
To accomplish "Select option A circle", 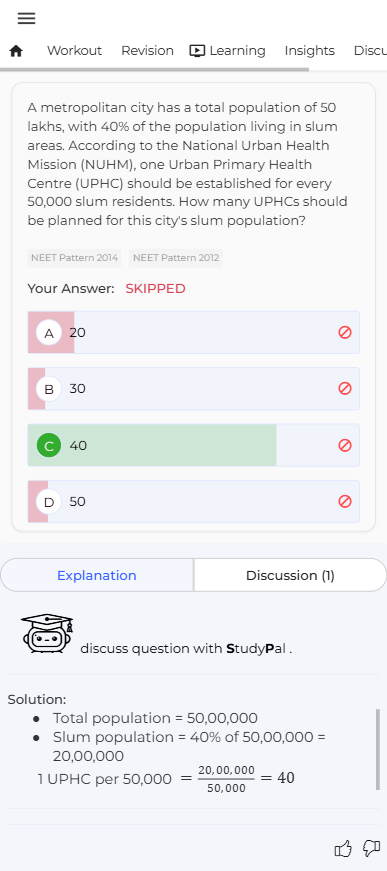I will 49,333.
